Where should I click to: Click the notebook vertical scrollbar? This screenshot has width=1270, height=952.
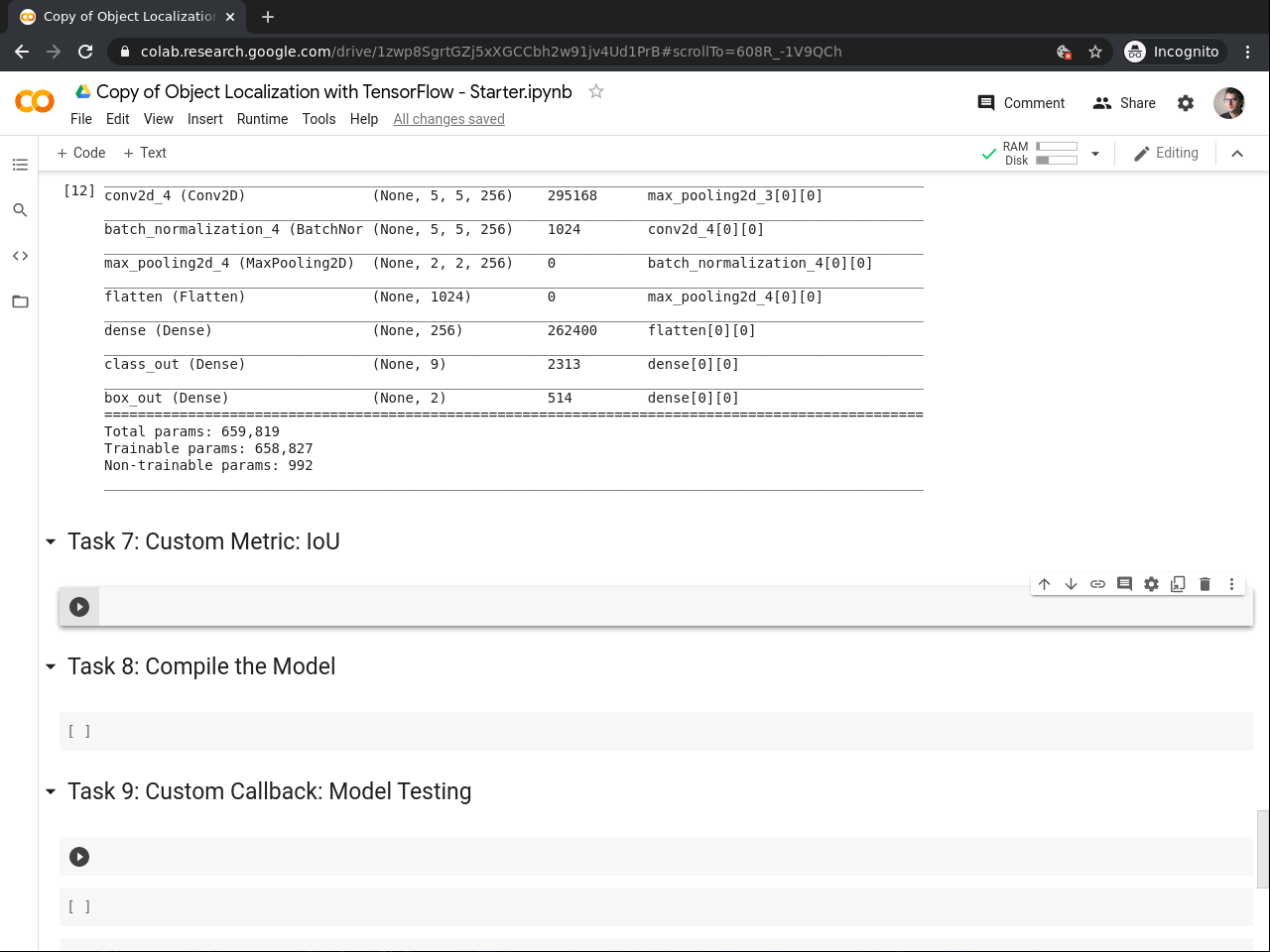coord(1262,849)
